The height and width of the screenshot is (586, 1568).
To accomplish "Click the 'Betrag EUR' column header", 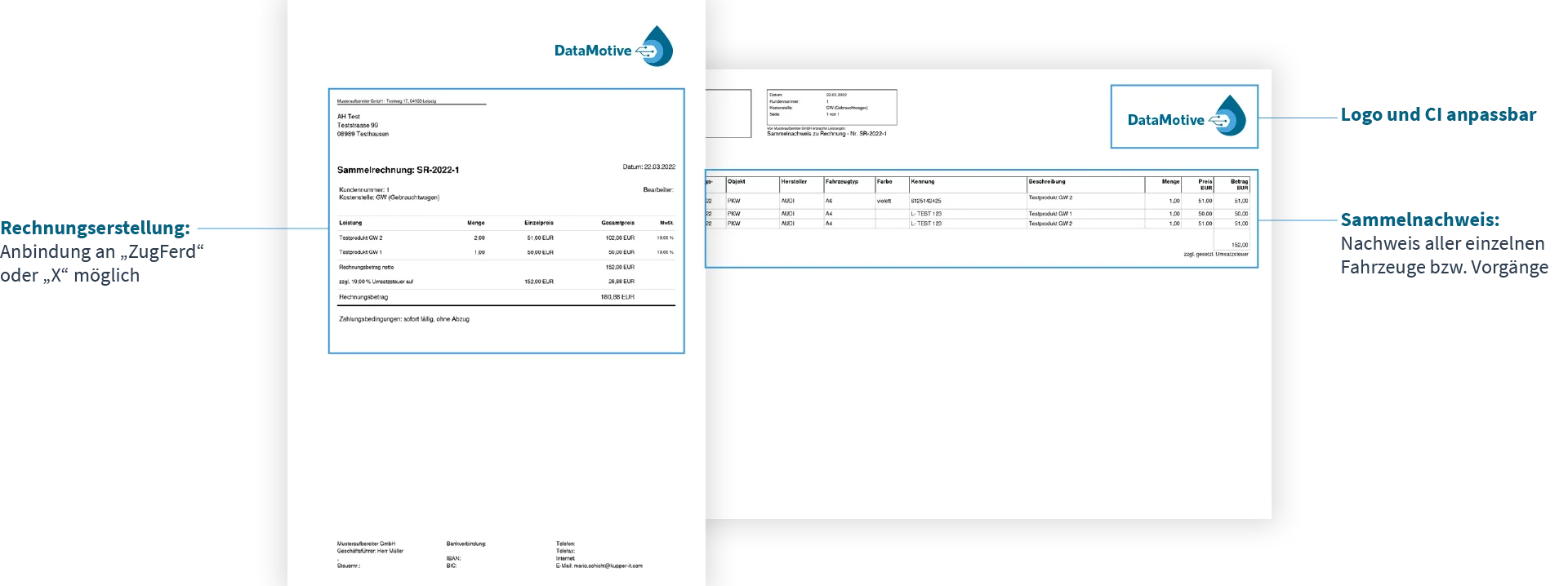I will 1240,184.
